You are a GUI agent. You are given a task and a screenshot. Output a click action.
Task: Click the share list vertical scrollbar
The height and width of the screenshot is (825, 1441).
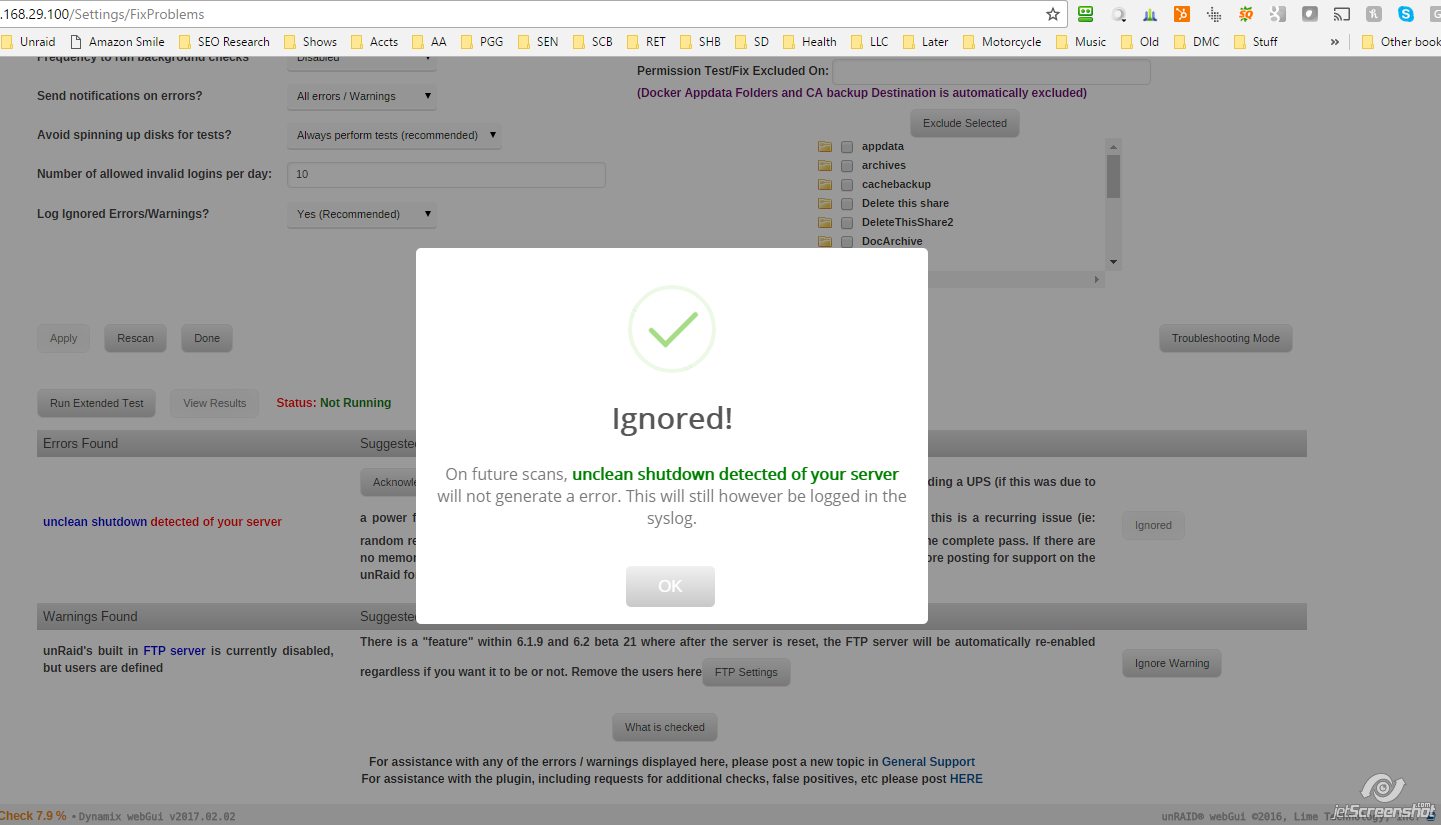click(x=1113, y=204)
